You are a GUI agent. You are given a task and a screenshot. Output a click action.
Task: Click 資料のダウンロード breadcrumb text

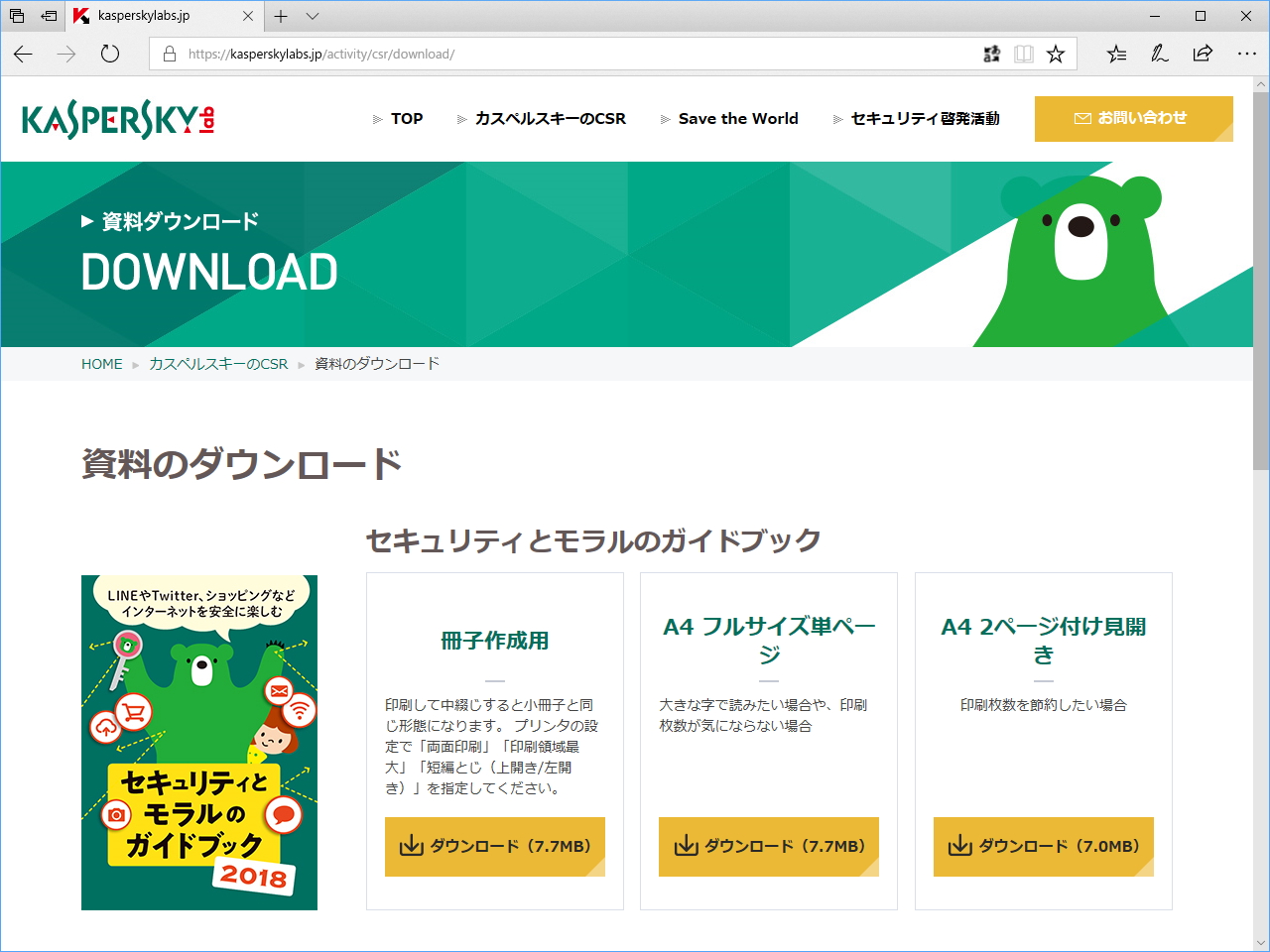click(377, 364)
